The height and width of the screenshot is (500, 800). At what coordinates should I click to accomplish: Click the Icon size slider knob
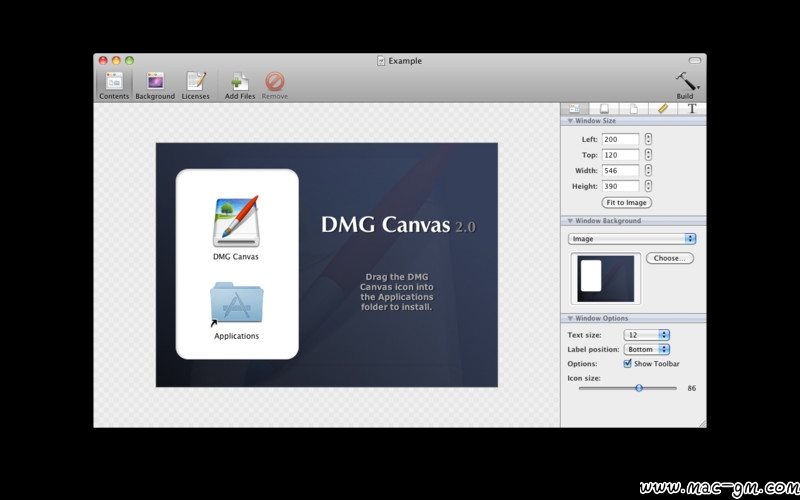[639, 388]
